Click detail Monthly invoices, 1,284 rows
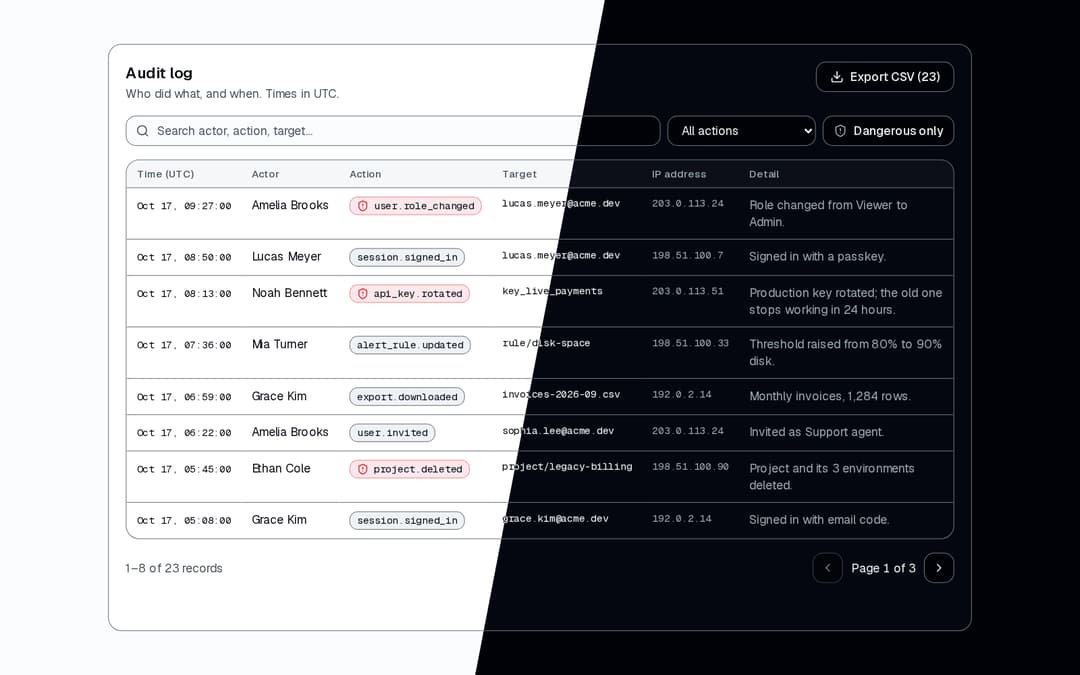1080x675 pixels. click(x=830, y=396)
